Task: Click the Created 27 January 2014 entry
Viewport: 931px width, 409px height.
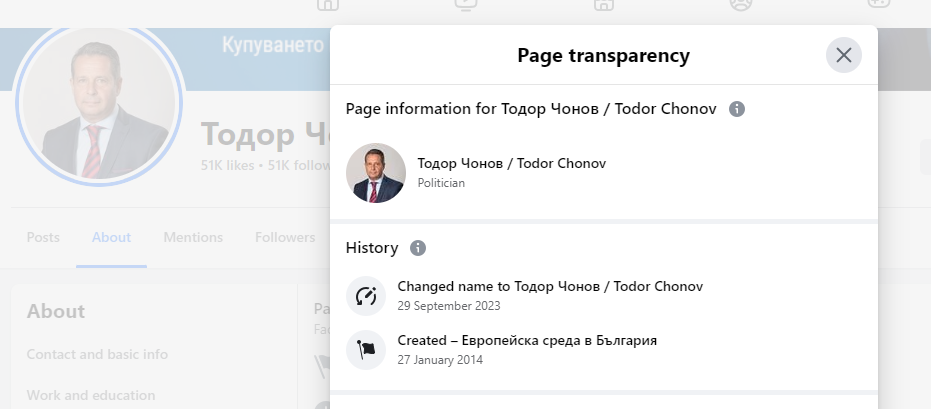Action: coord(526,341)
